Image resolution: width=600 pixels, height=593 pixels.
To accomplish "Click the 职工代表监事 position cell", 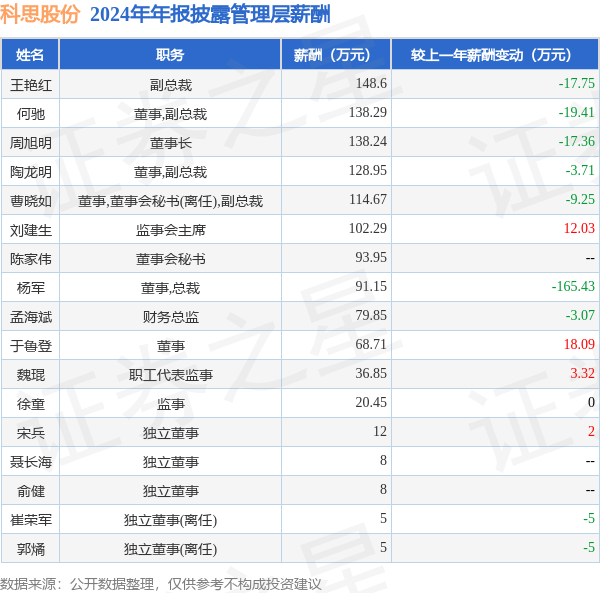I will (170, 375).
